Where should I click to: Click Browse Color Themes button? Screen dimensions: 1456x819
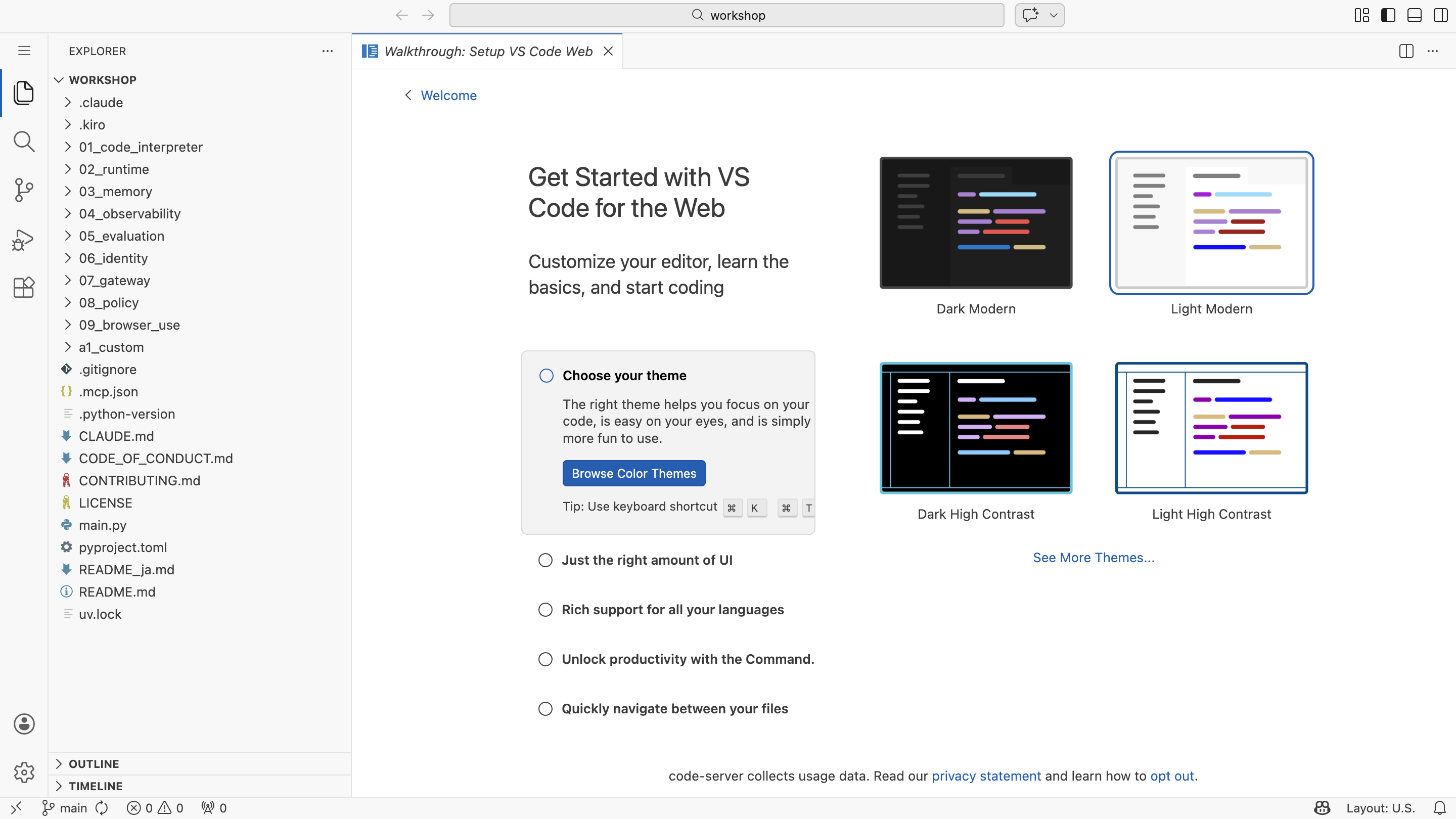coord(633,473)
